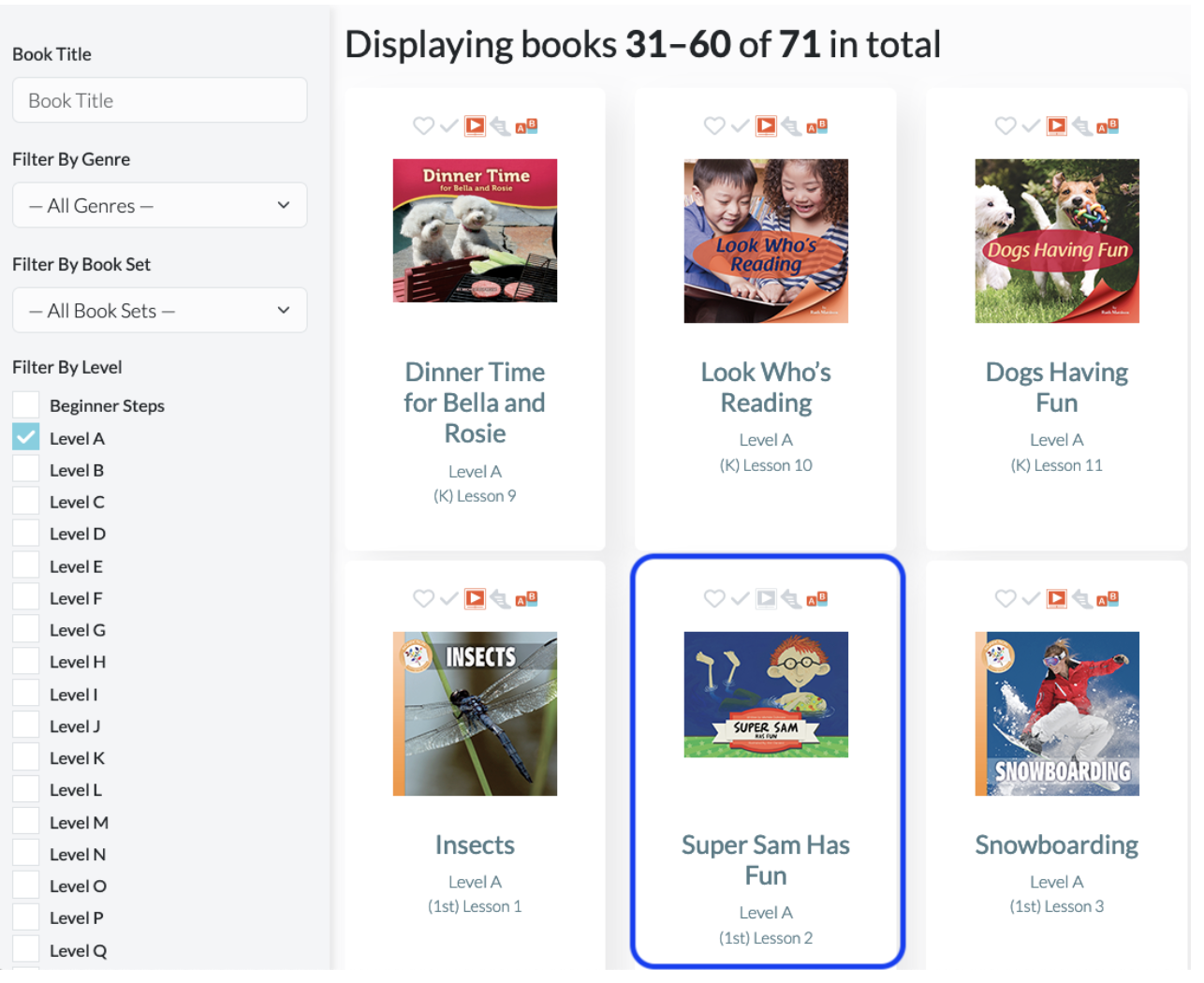Uncheck the Level A filter
The width and height of the screenshot is (1204, 983).
click(26, 437)
